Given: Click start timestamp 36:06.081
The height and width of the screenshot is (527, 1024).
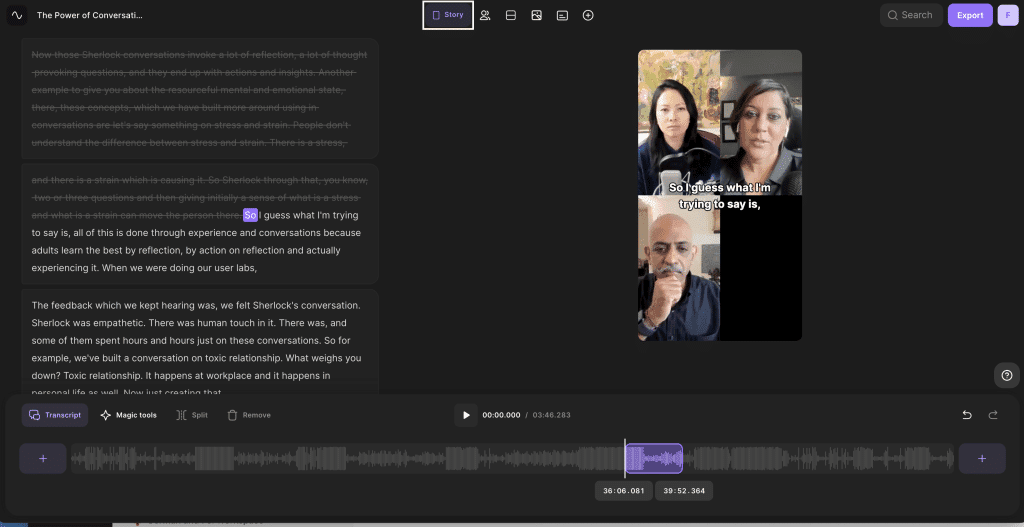Looking at the screenshot, I should tap(624, 491).
